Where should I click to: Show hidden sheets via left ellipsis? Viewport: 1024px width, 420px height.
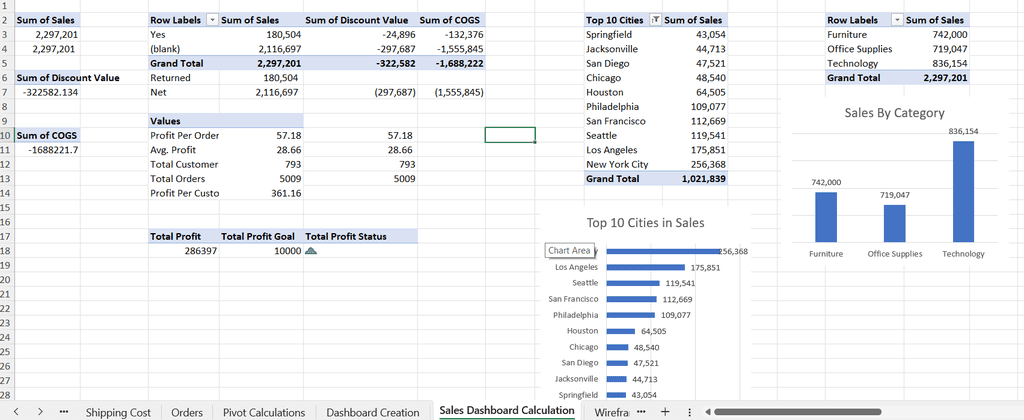click(64, 412)
